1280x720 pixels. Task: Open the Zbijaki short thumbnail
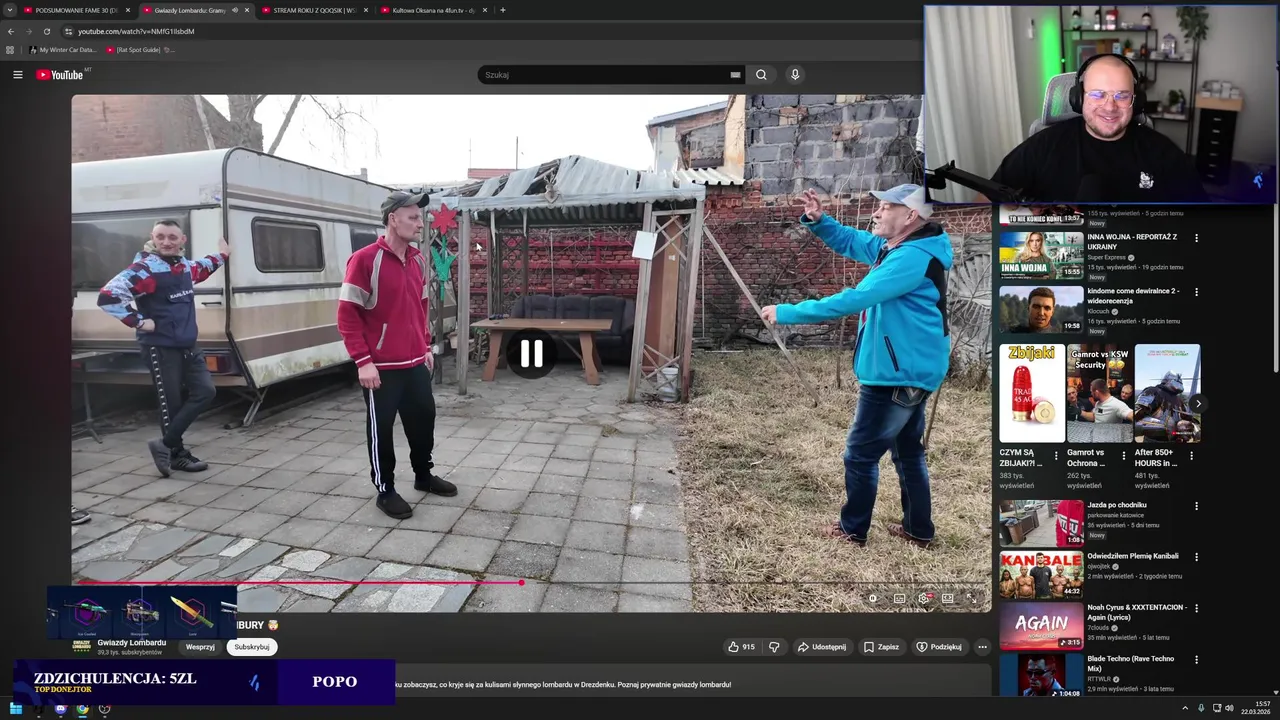coord(1032,393)
